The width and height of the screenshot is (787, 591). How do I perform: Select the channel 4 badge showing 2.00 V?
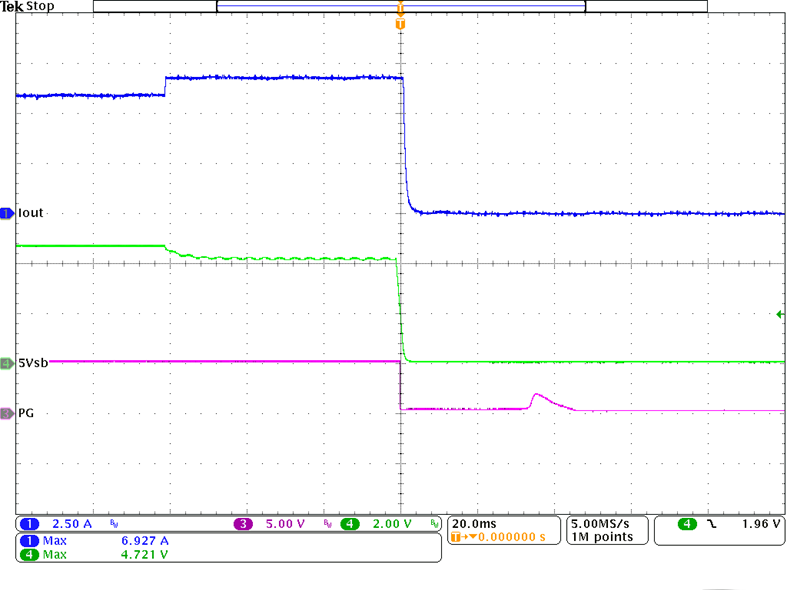[348, 524]
